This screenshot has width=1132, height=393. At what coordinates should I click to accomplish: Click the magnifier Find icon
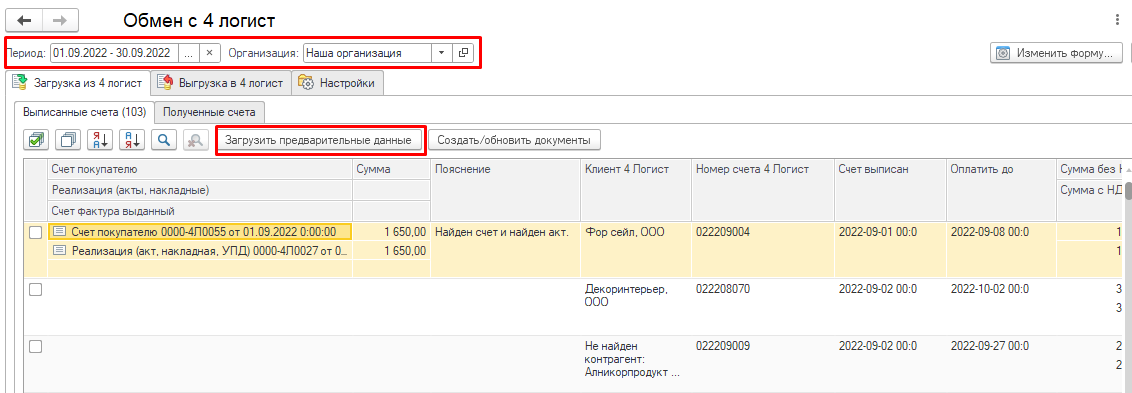point(164,140)
